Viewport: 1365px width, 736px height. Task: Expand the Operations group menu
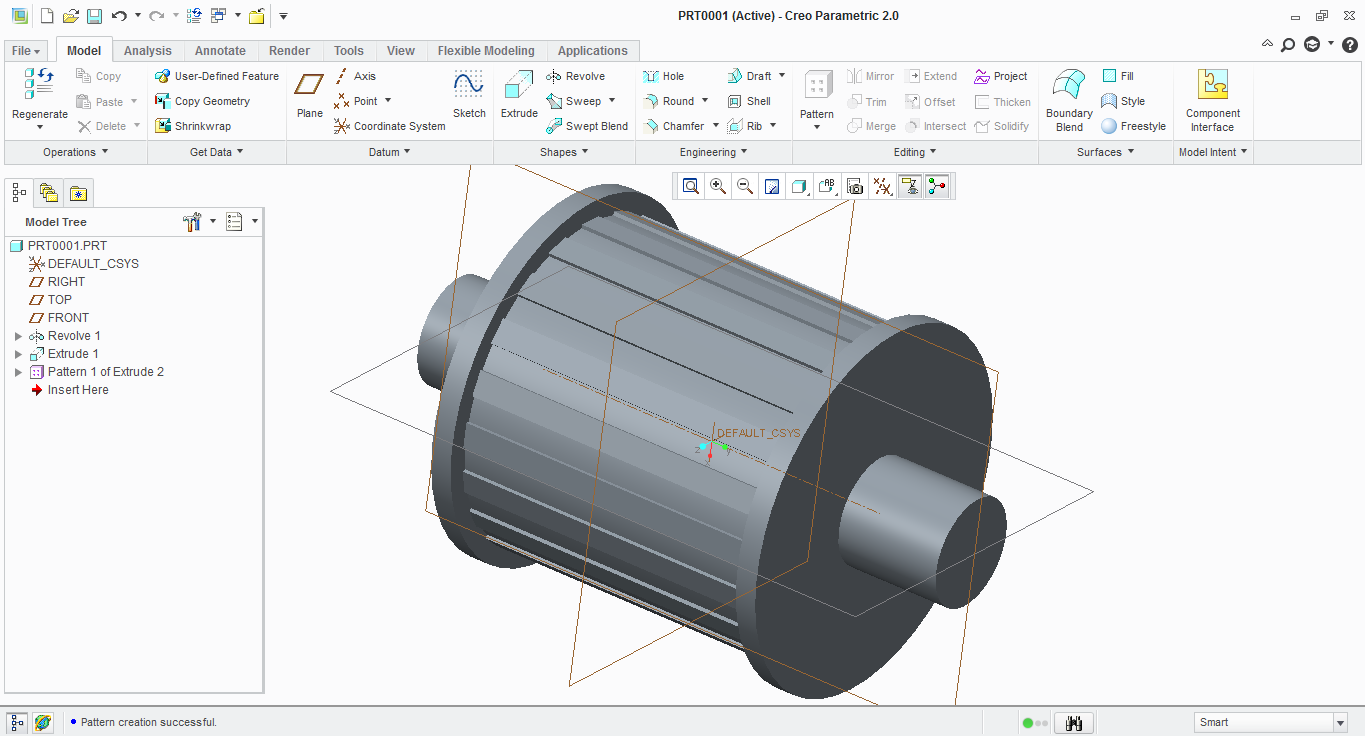pos(76,152)
